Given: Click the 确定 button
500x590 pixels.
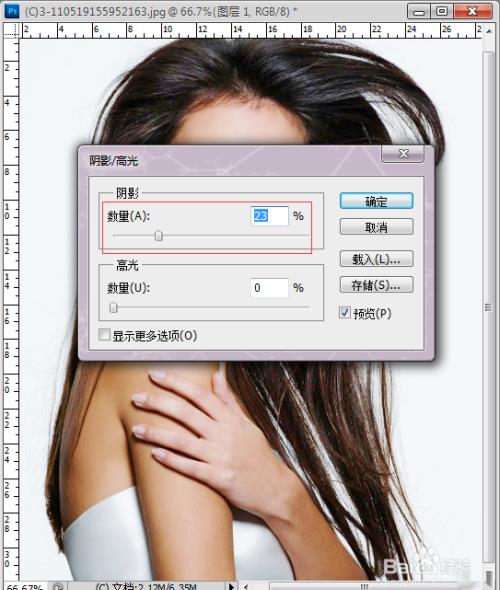Looking at the screenshot, I should [x=376, y=201].
